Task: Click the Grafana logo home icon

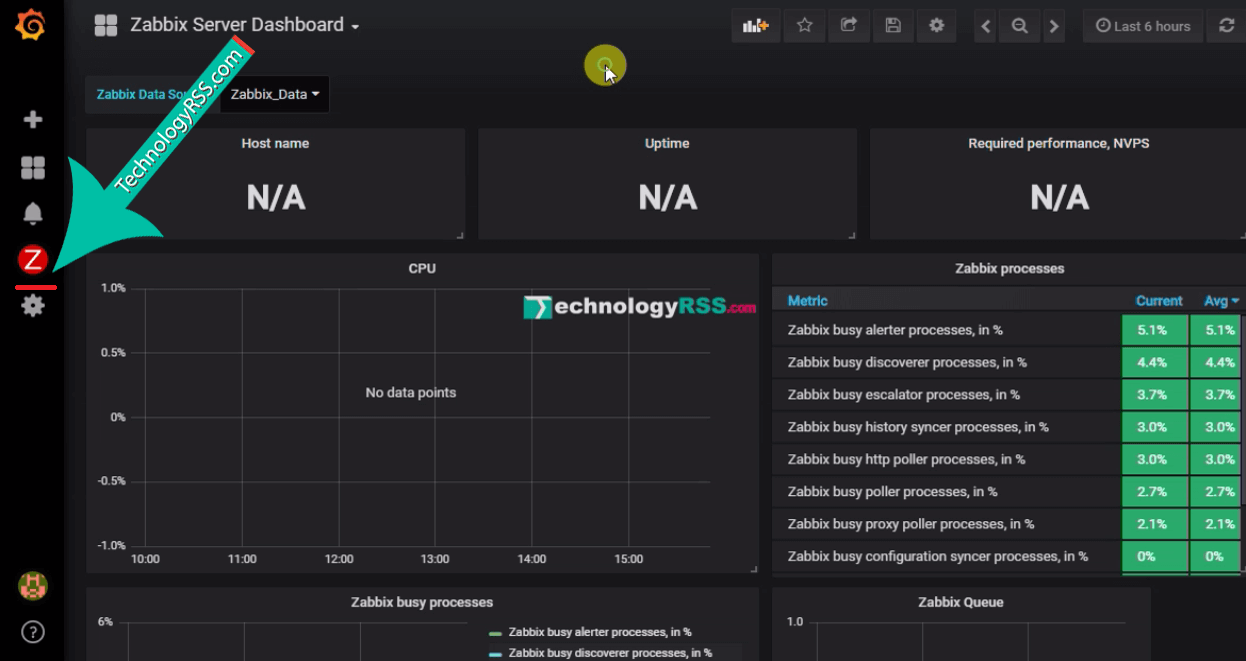Action: click(32, 25)
